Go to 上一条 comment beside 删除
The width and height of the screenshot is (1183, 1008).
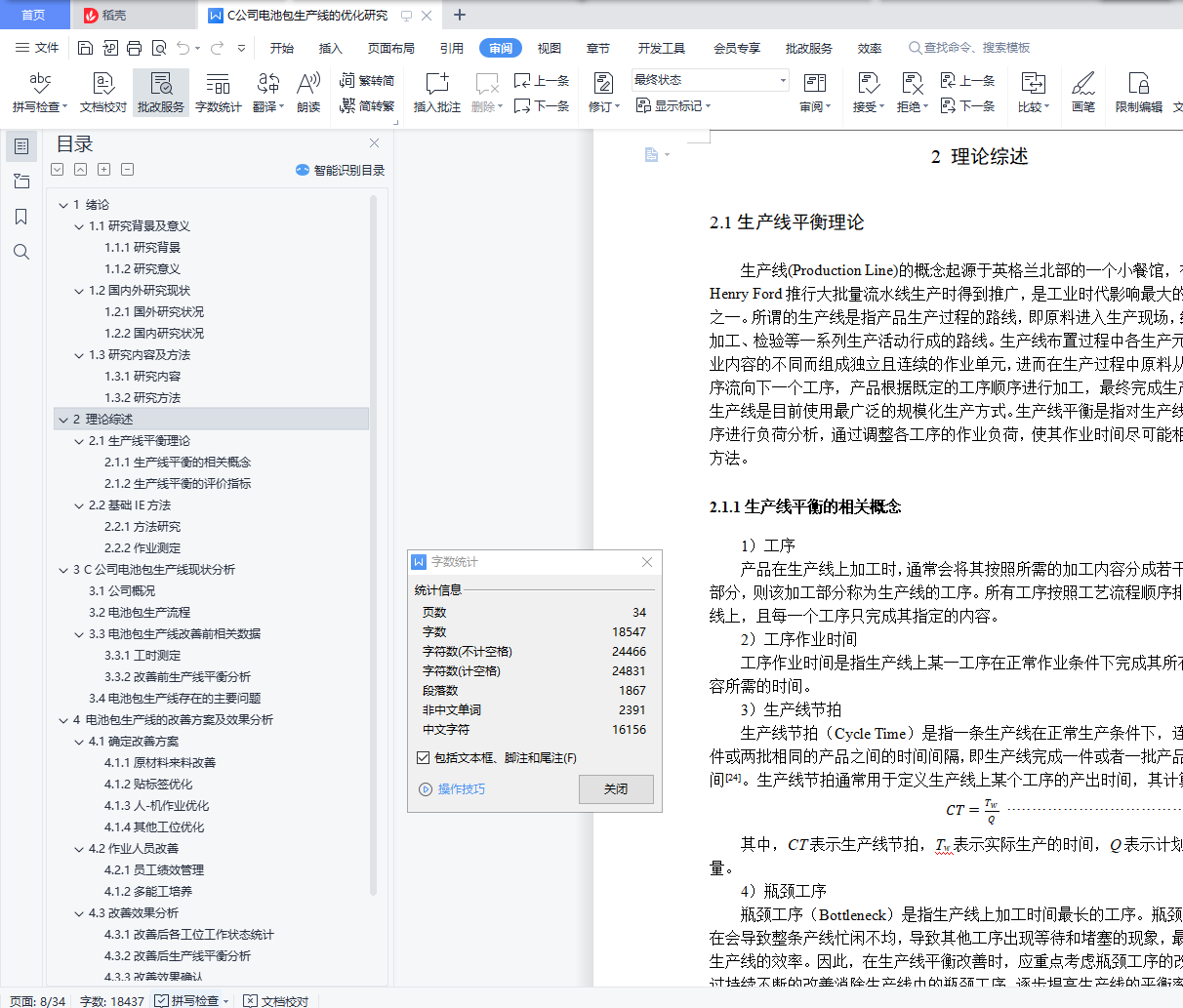point(542,80)
